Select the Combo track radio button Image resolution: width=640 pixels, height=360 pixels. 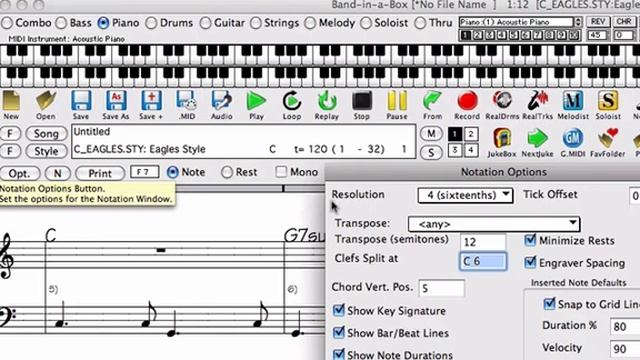(x=7, y=23)
